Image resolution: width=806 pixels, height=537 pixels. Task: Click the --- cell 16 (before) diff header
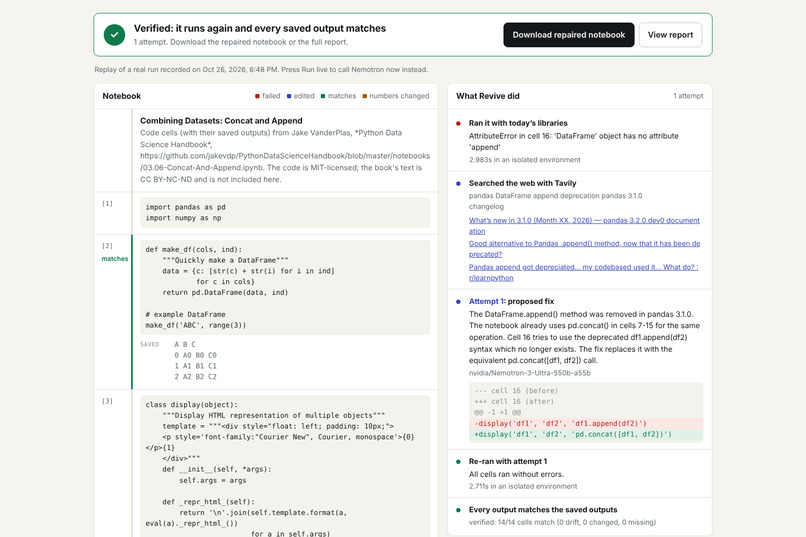pyautogui.click(x=516, y=391)
